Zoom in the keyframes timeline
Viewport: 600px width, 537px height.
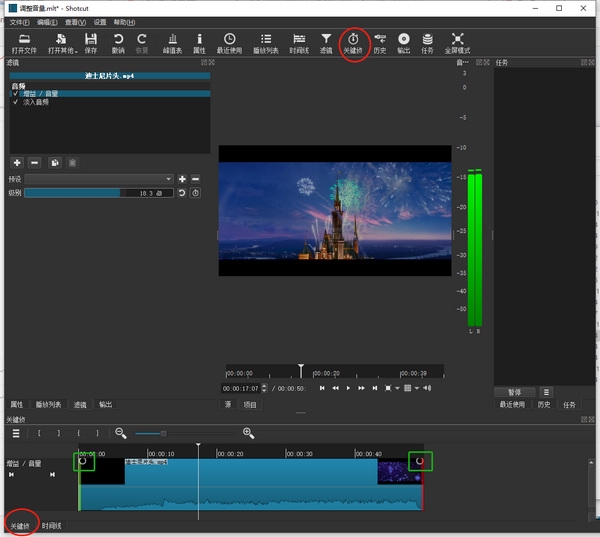[x=248, y=433]
